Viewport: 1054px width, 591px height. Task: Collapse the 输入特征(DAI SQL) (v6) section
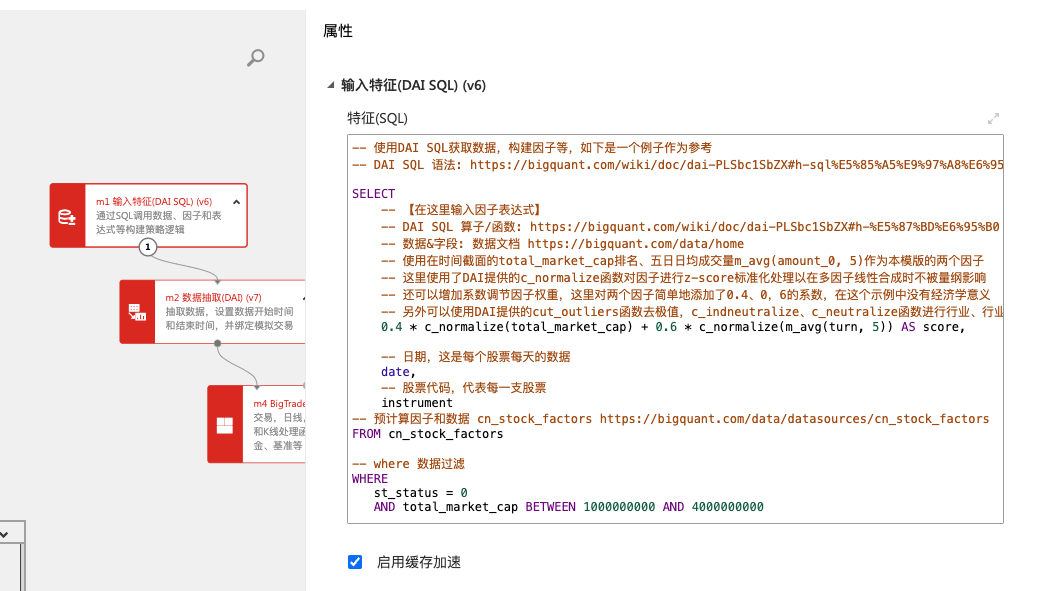(331, 86)
